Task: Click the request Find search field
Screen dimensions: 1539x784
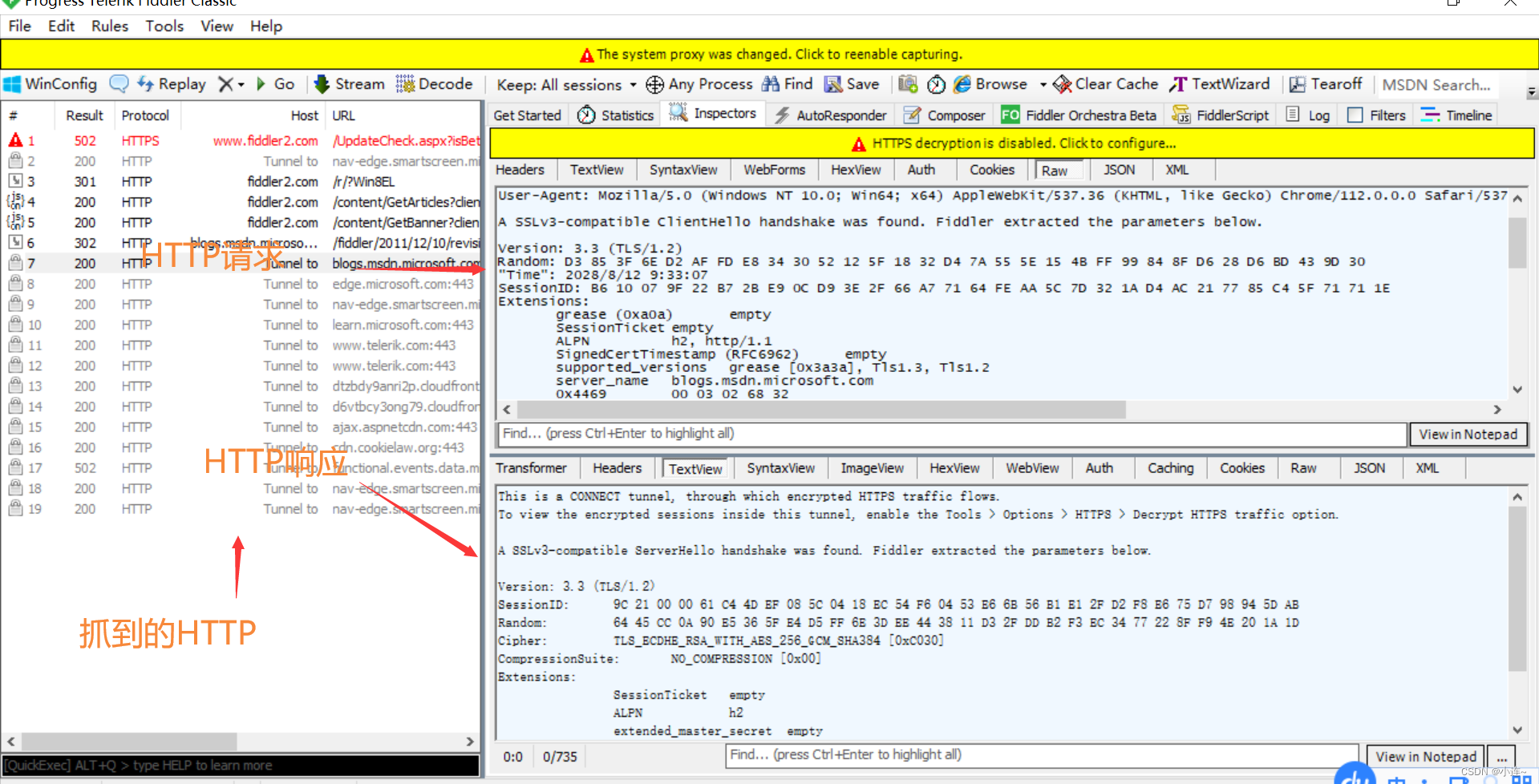Action: (952, 434)
